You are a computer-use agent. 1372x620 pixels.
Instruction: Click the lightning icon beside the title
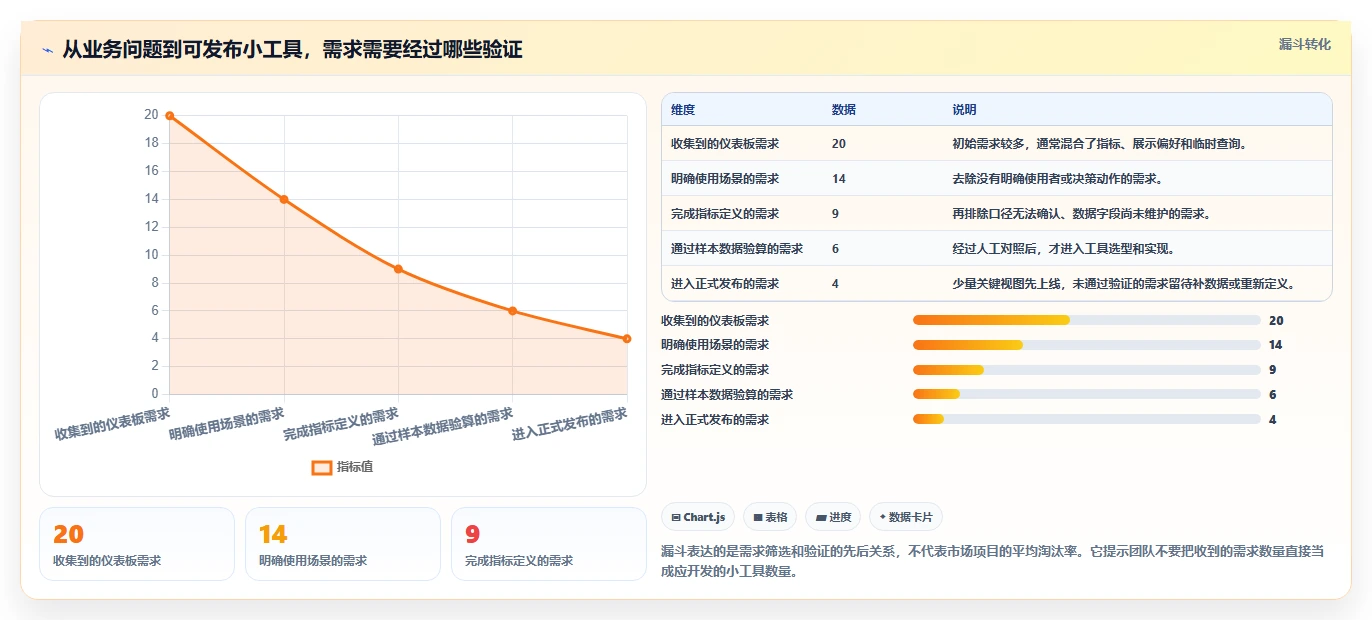pyautogui.click(x=48, y=50)
